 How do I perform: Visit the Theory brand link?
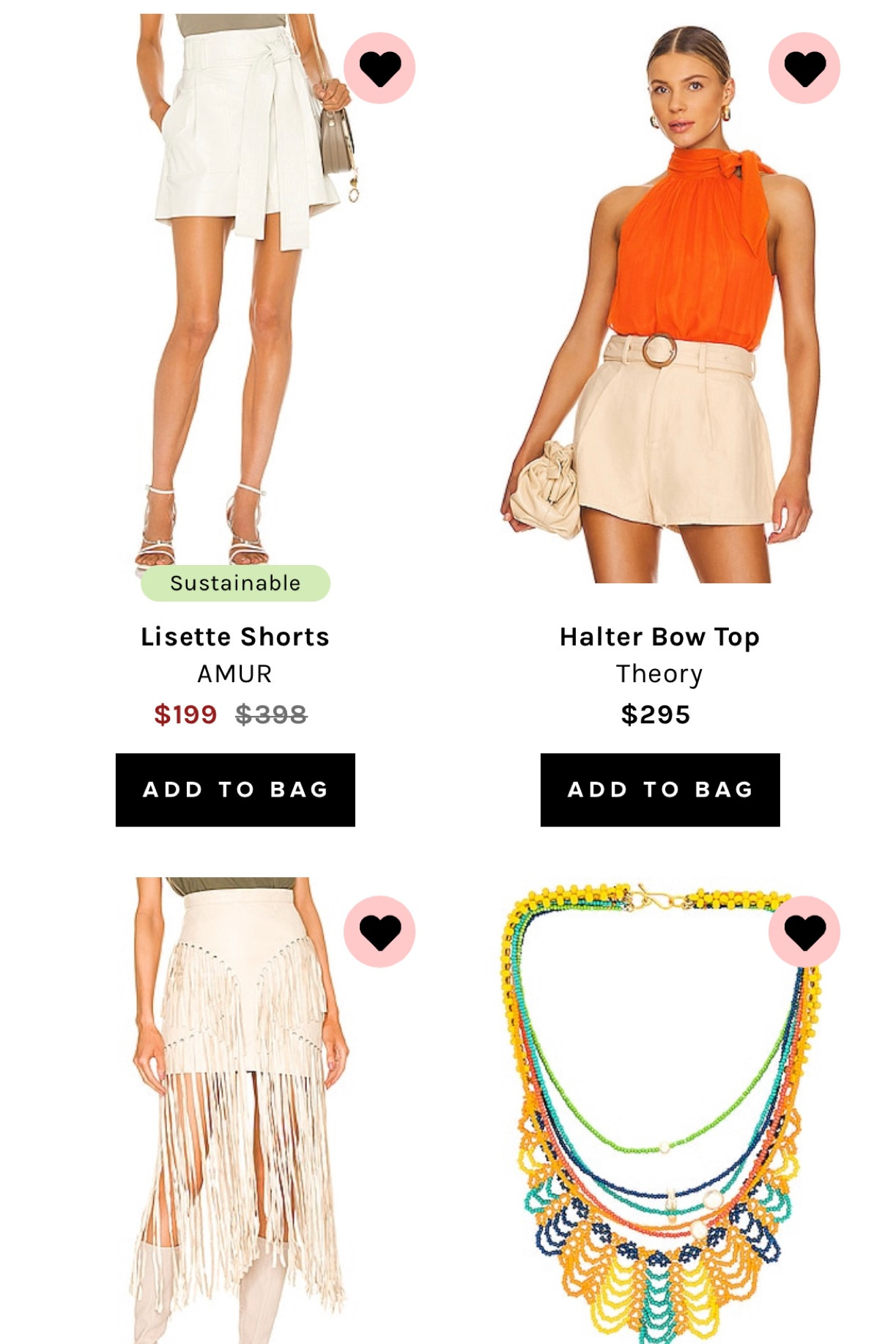click(x=660, y=675)
